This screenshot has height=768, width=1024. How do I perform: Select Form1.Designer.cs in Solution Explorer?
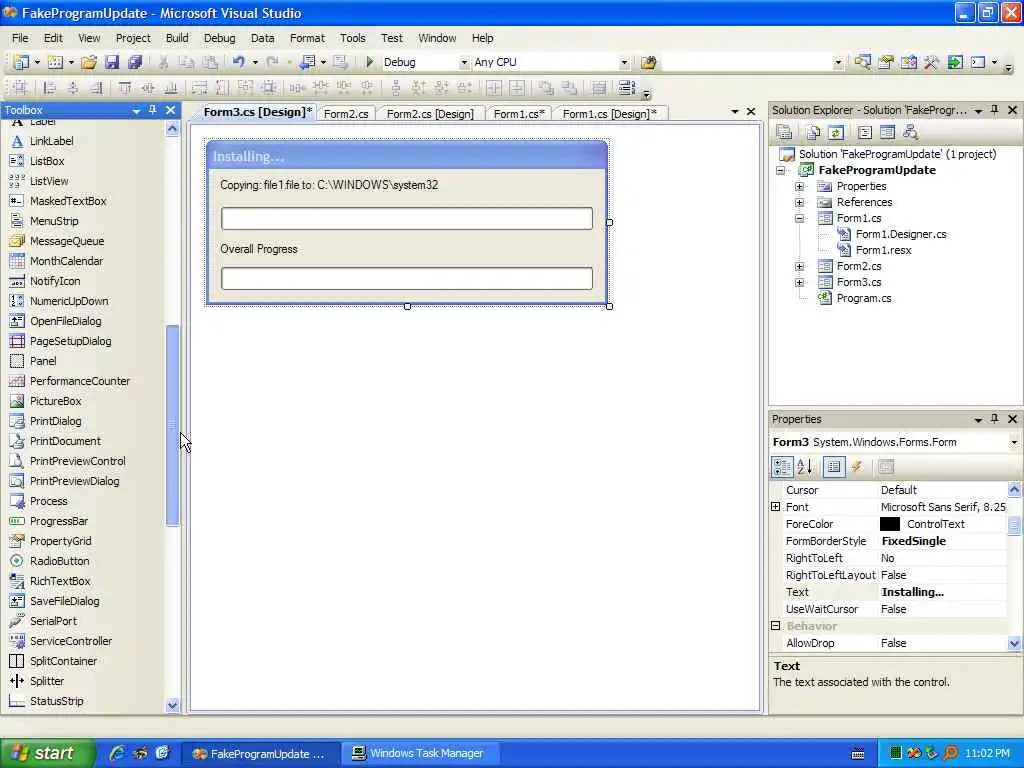click(x=901, y=234)
